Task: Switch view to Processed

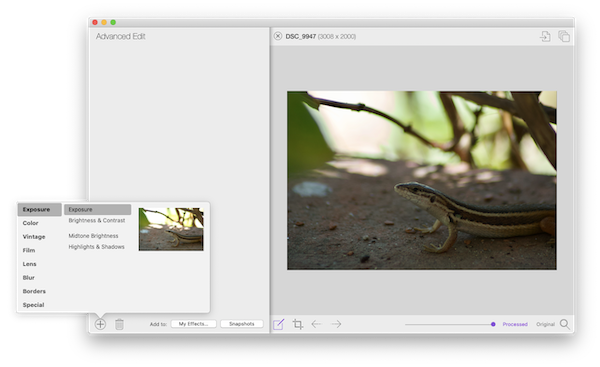Action: pyautogui.click(x=515, y=324)
